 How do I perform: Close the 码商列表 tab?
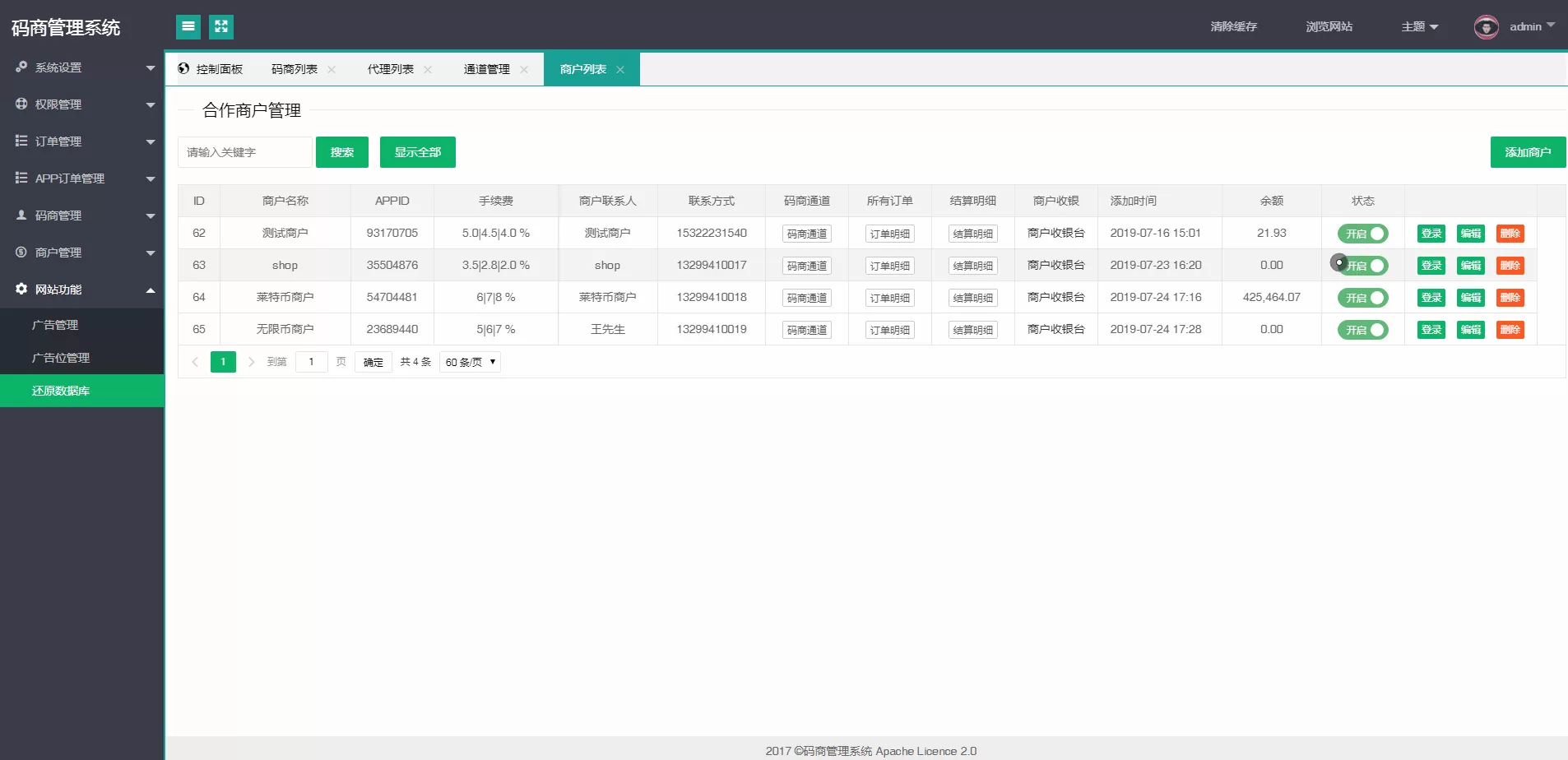click(x=332, y=70)
